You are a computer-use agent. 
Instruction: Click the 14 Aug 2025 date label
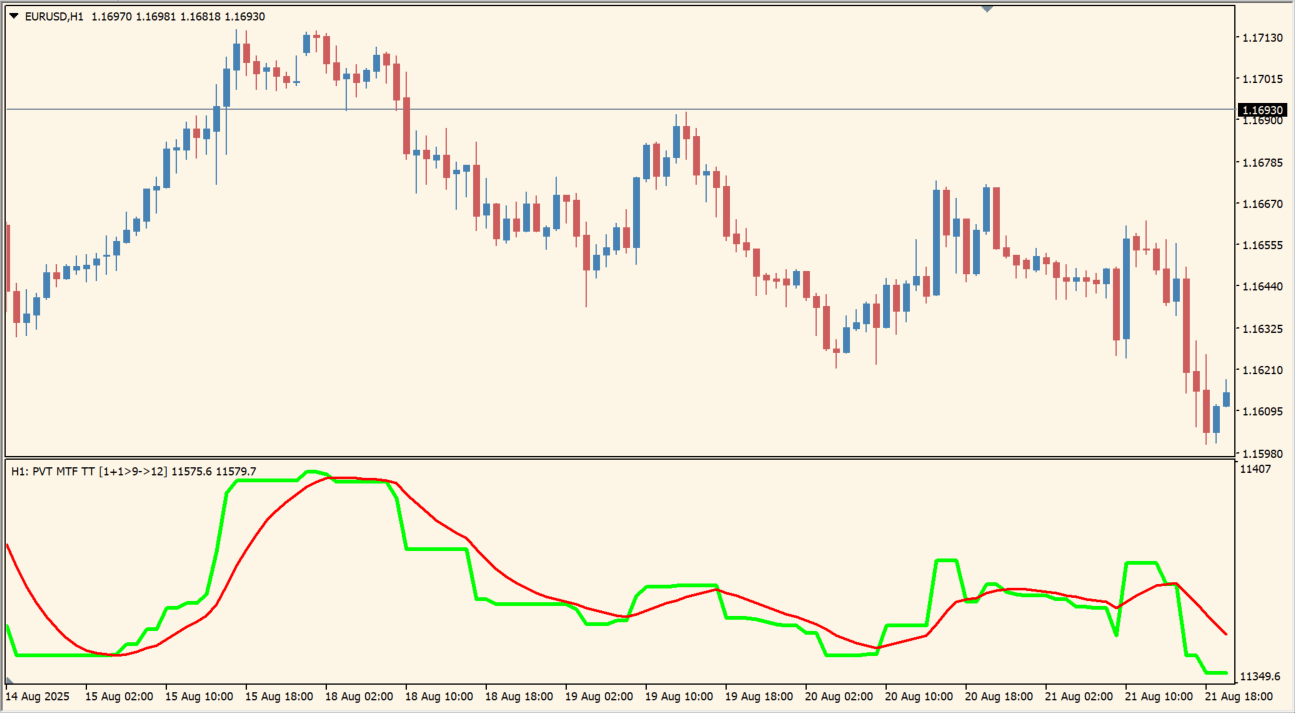click(x=39, y=695)
